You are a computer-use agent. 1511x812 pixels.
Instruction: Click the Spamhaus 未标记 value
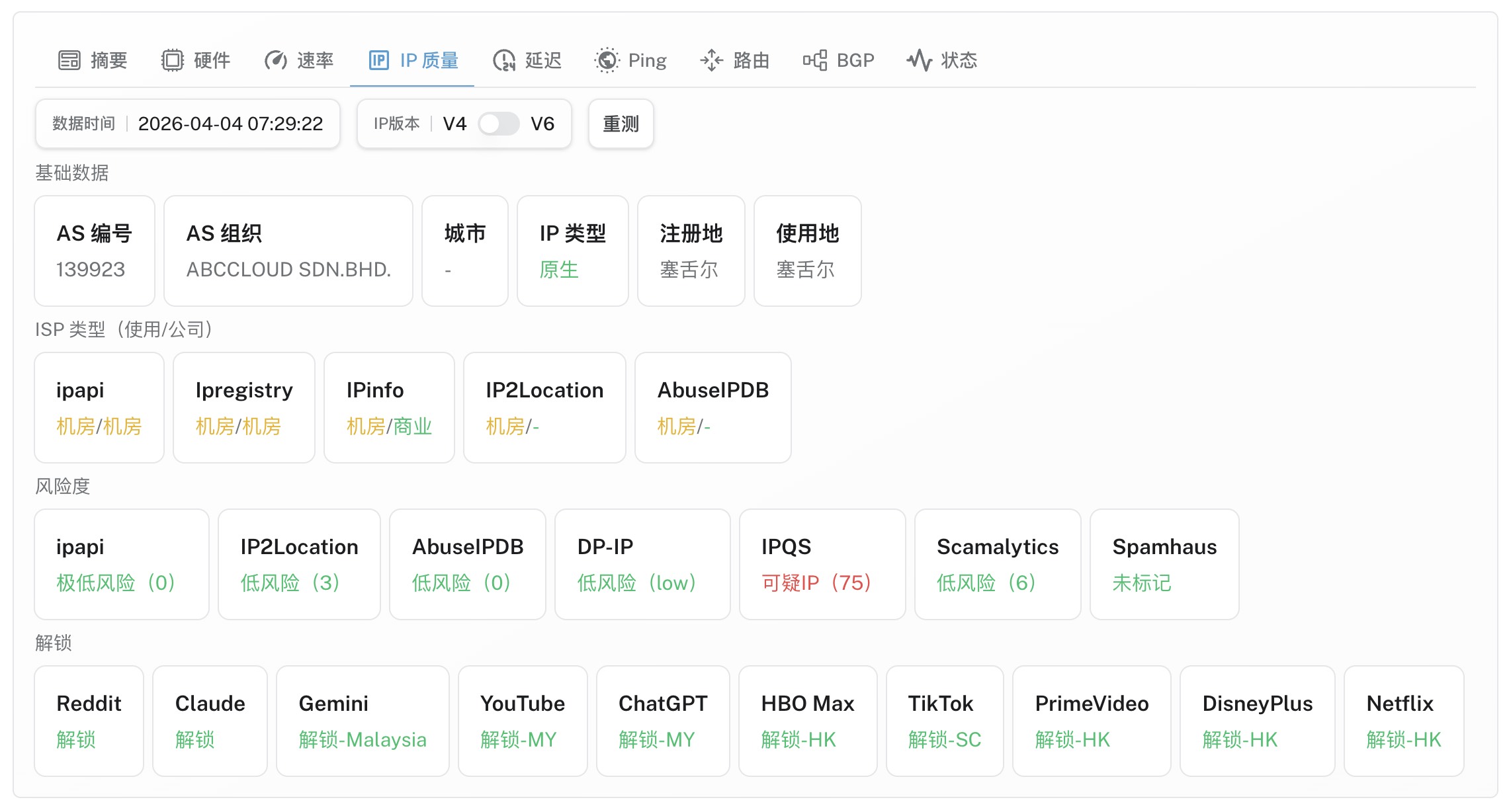(1141, 583)
